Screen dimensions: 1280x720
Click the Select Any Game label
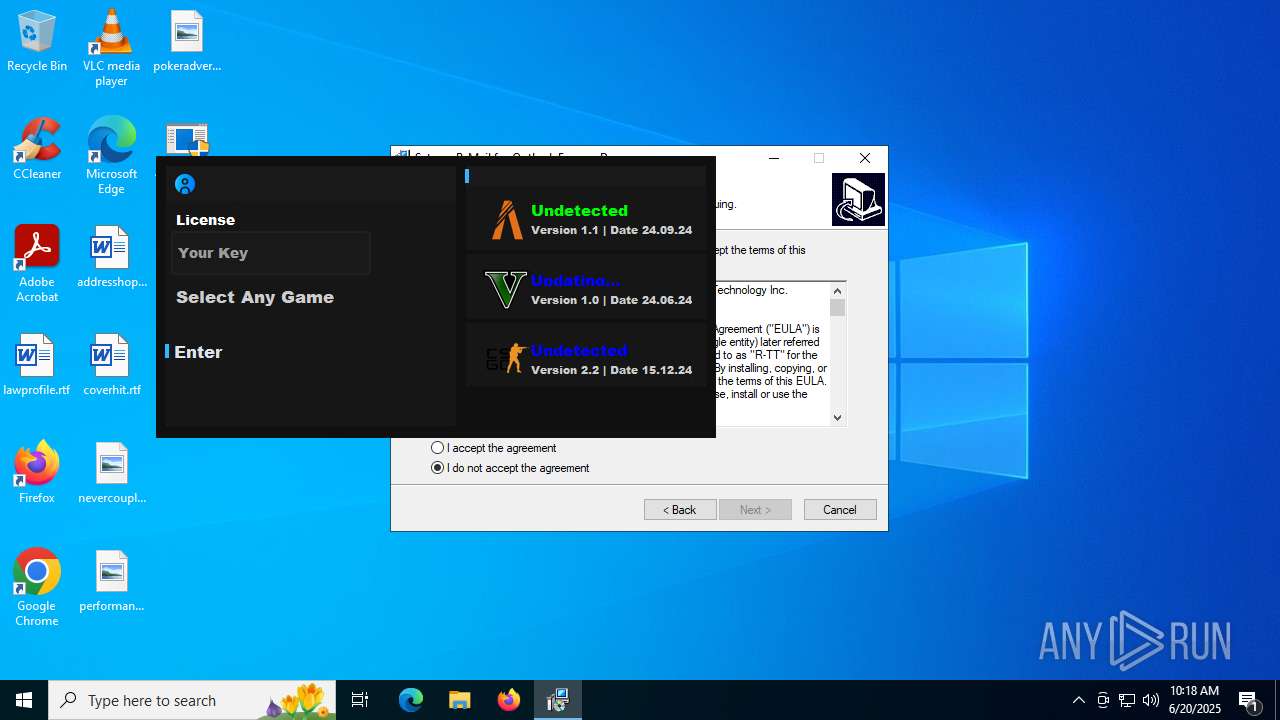[255, 297]
